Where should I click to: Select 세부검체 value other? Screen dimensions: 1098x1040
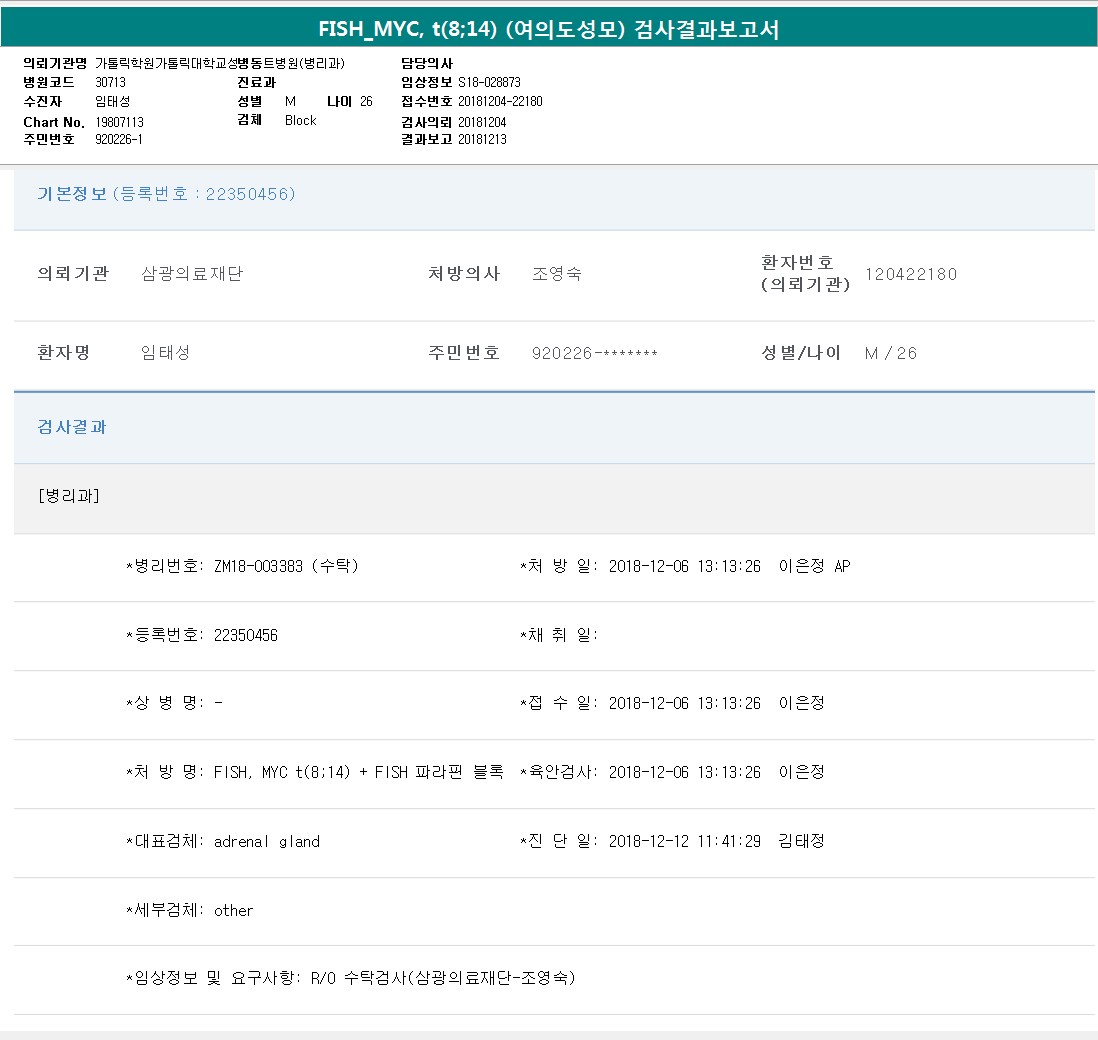tap(233, 910)
